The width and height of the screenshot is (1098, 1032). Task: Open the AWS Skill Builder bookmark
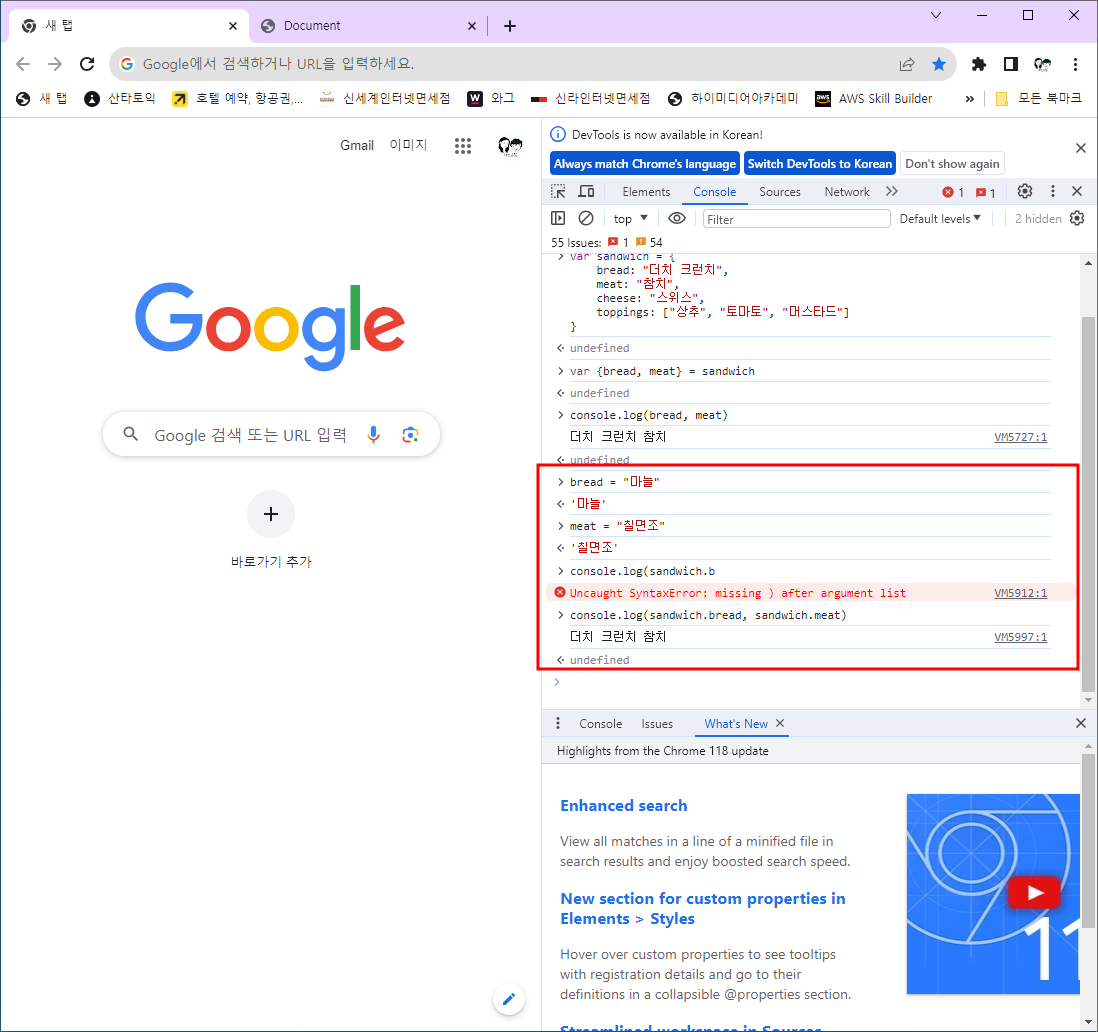point(873,99)
